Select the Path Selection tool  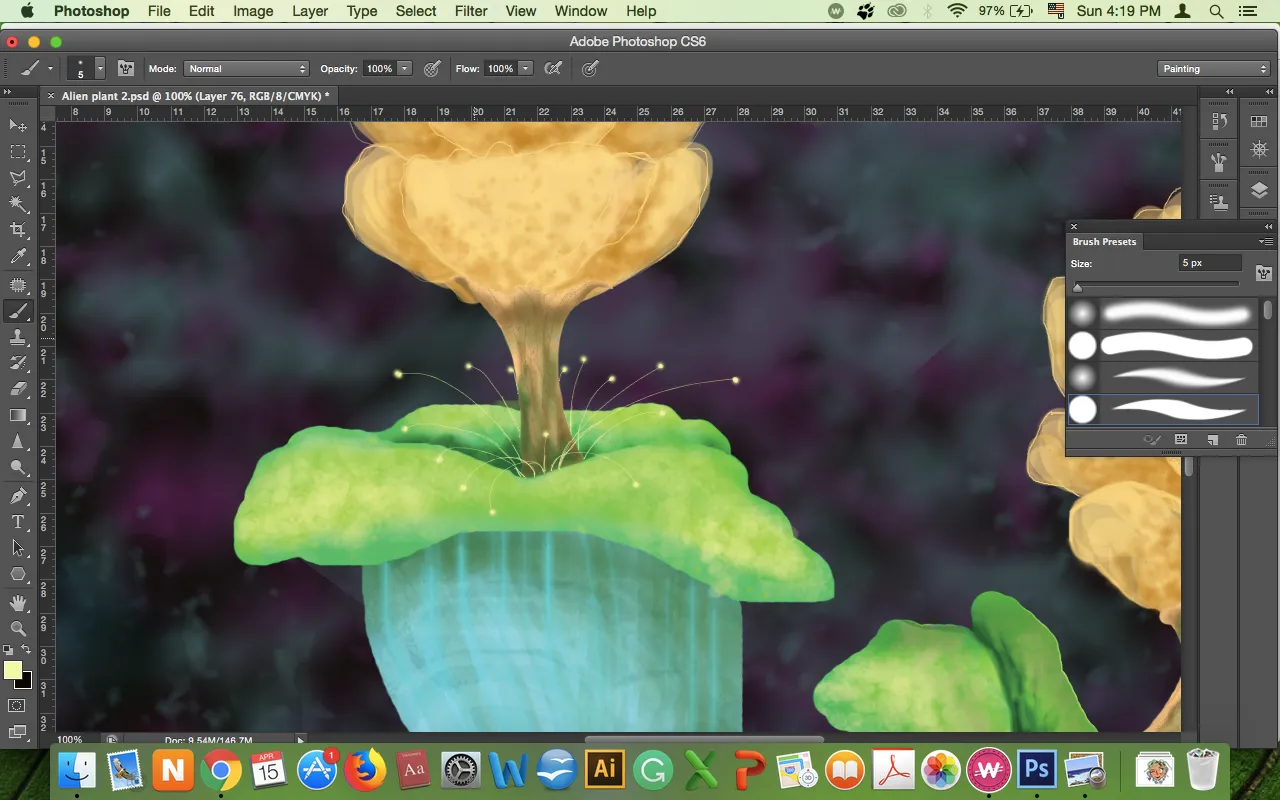tap(18, 548)
